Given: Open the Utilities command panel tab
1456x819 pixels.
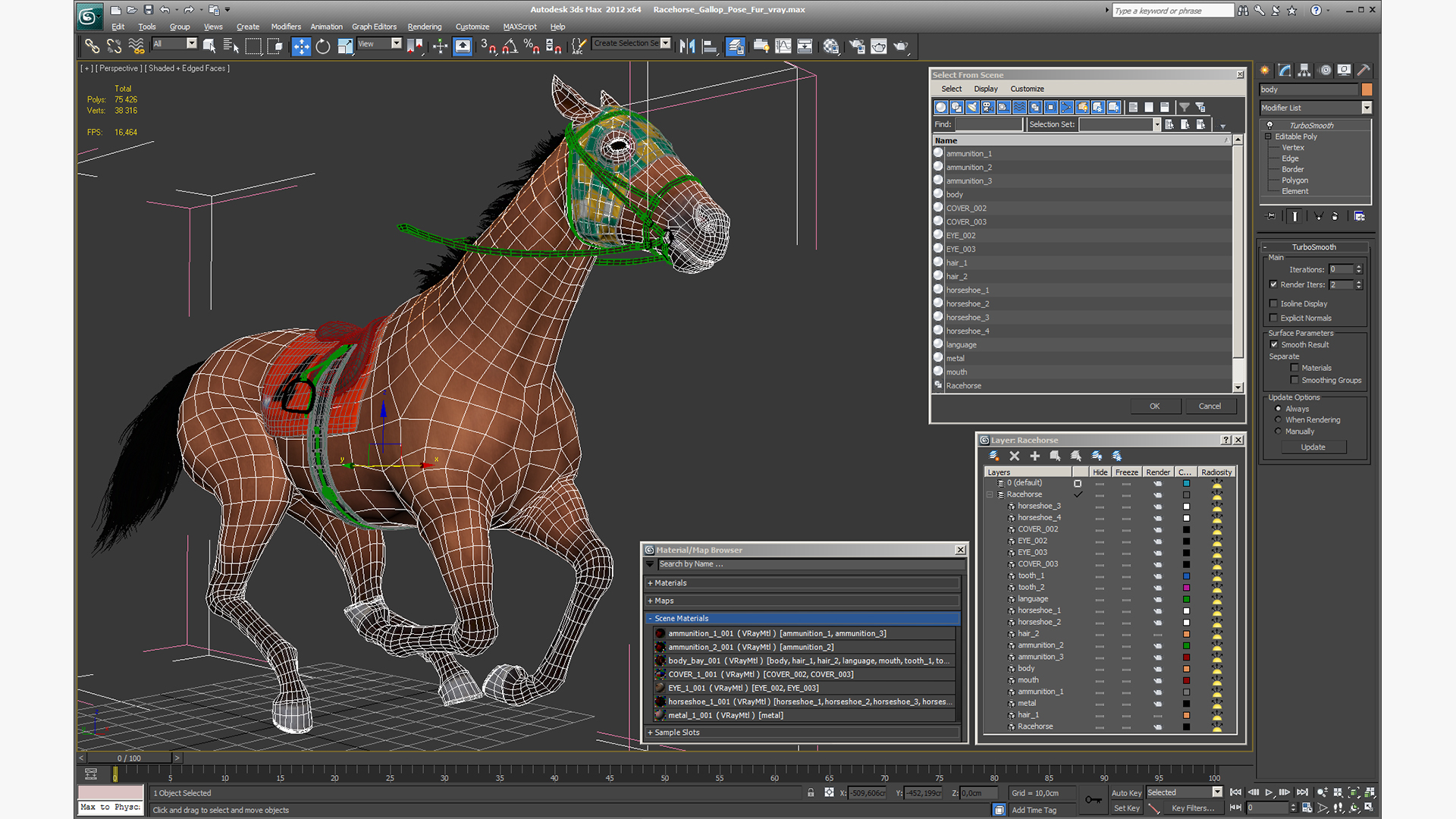Looking at the screenshot, I should tap(1363, 70).
